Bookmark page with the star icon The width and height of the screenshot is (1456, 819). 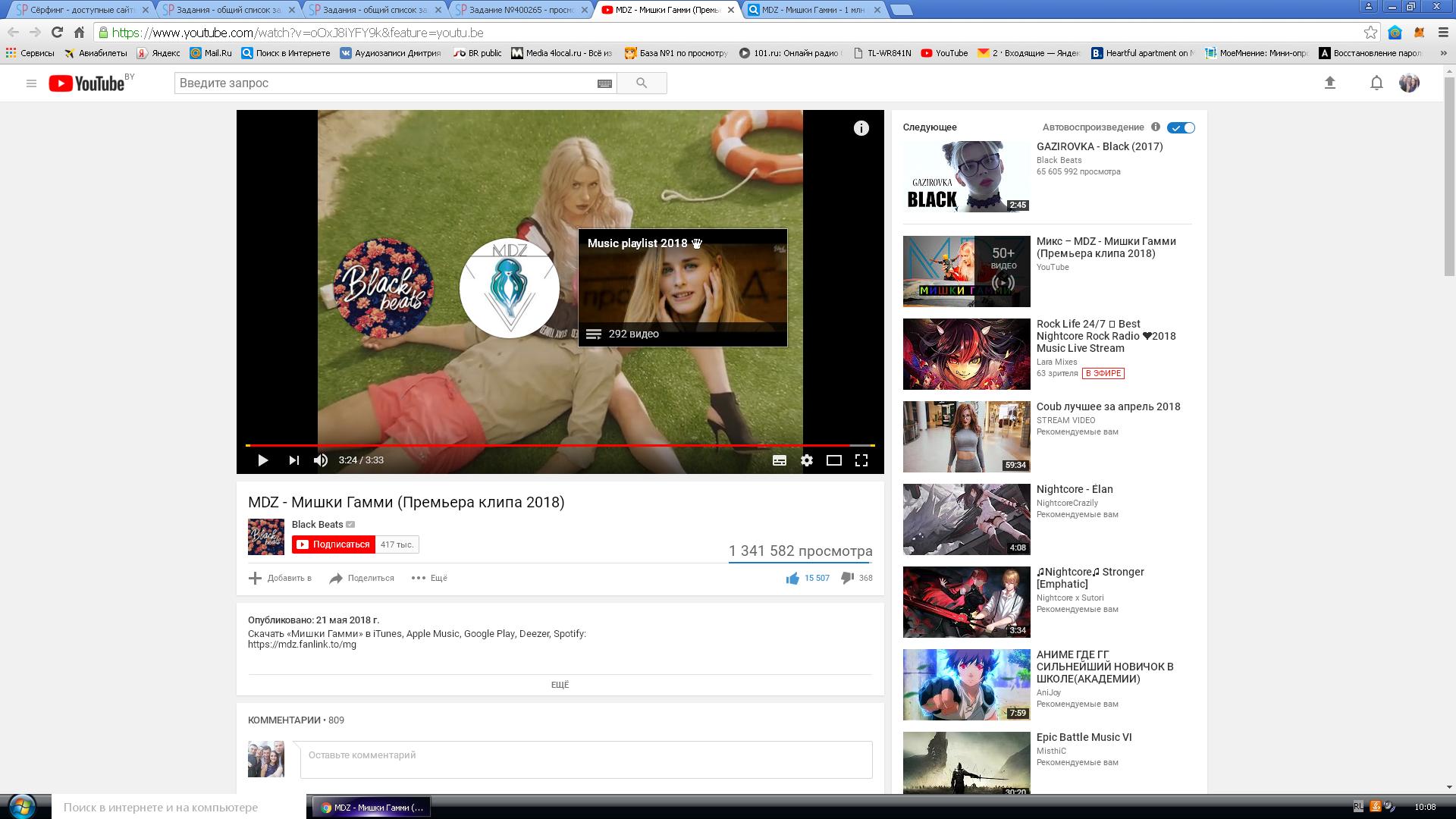coord(1370,33)
